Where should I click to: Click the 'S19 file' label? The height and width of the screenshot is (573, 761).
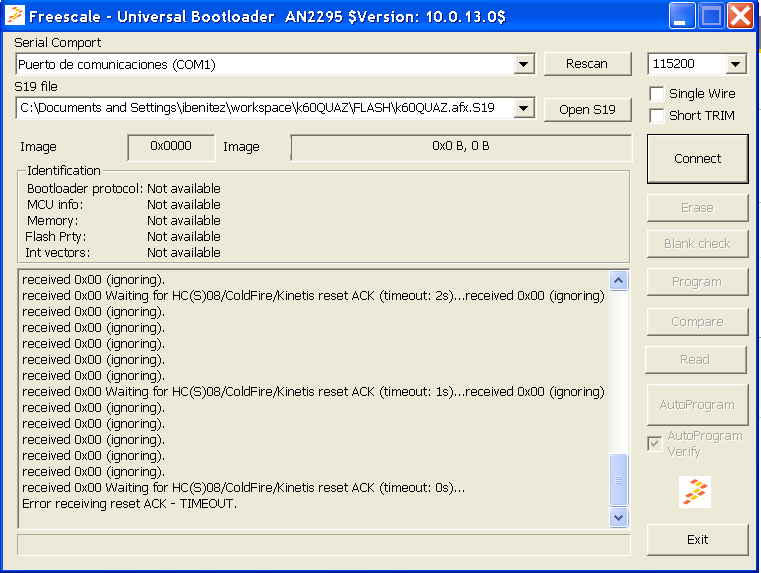[36, 86]
